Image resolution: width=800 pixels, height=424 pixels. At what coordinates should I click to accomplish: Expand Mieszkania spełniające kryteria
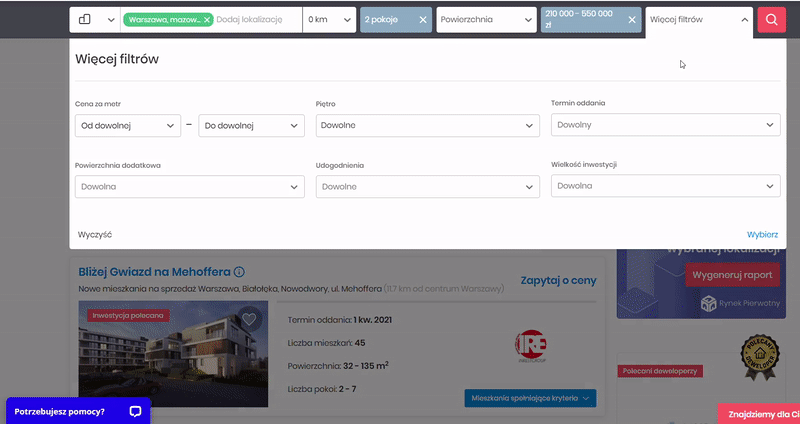(x=530, y=398)
